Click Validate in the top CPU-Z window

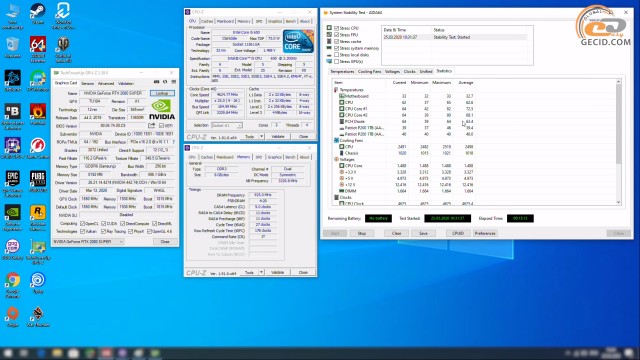(278, 136)
